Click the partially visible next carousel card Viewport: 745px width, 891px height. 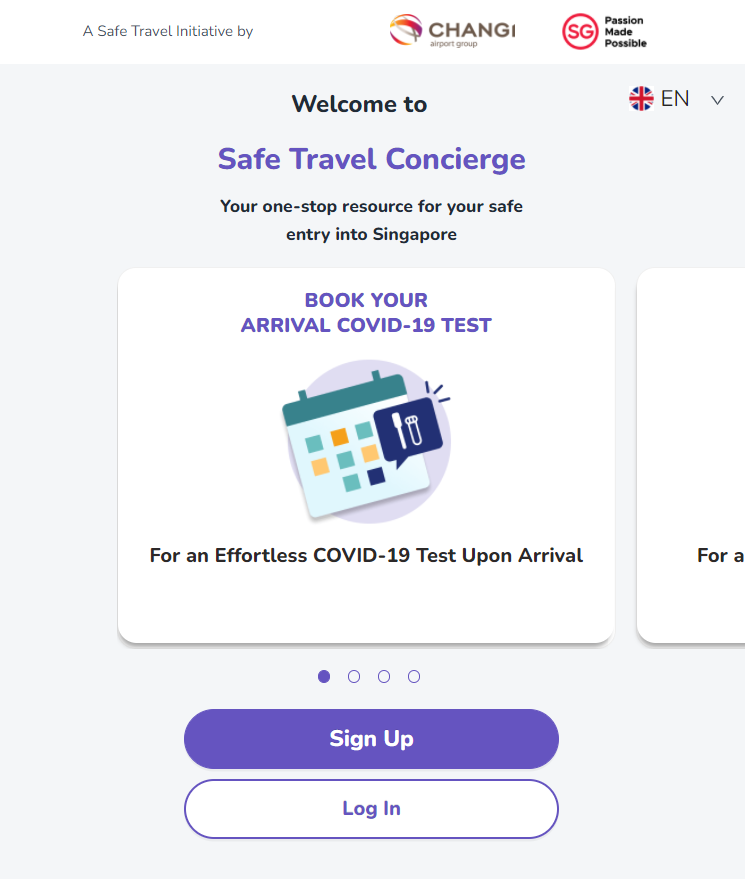tap(691, 455)
